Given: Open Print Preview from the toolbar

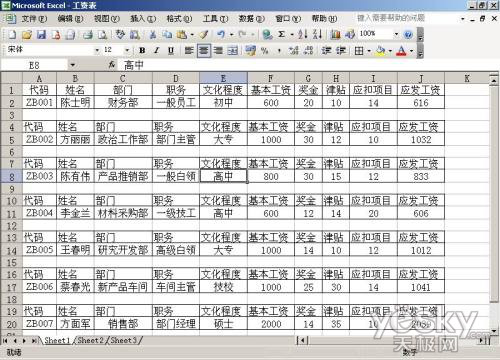Looking at the screenshot, I should [102, 34].
